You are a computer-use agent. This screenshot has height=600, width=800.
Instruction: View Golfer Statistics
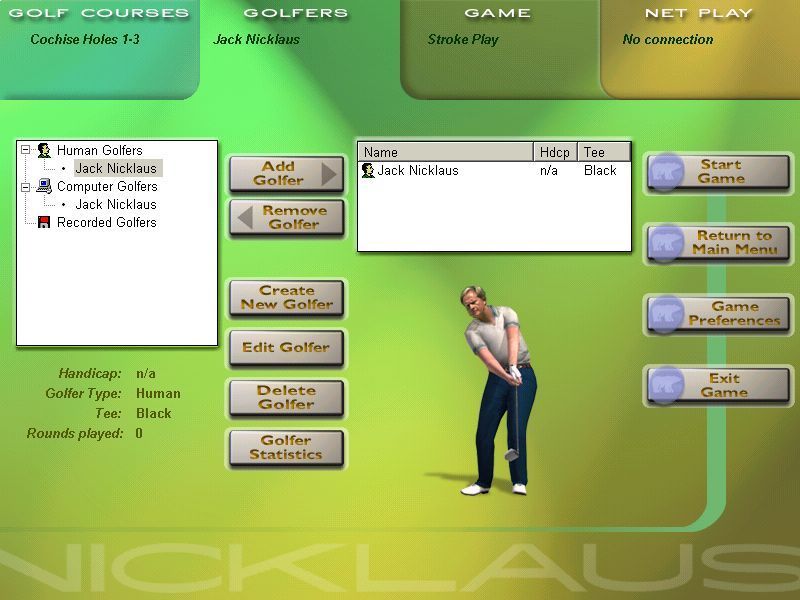[286, 447]
